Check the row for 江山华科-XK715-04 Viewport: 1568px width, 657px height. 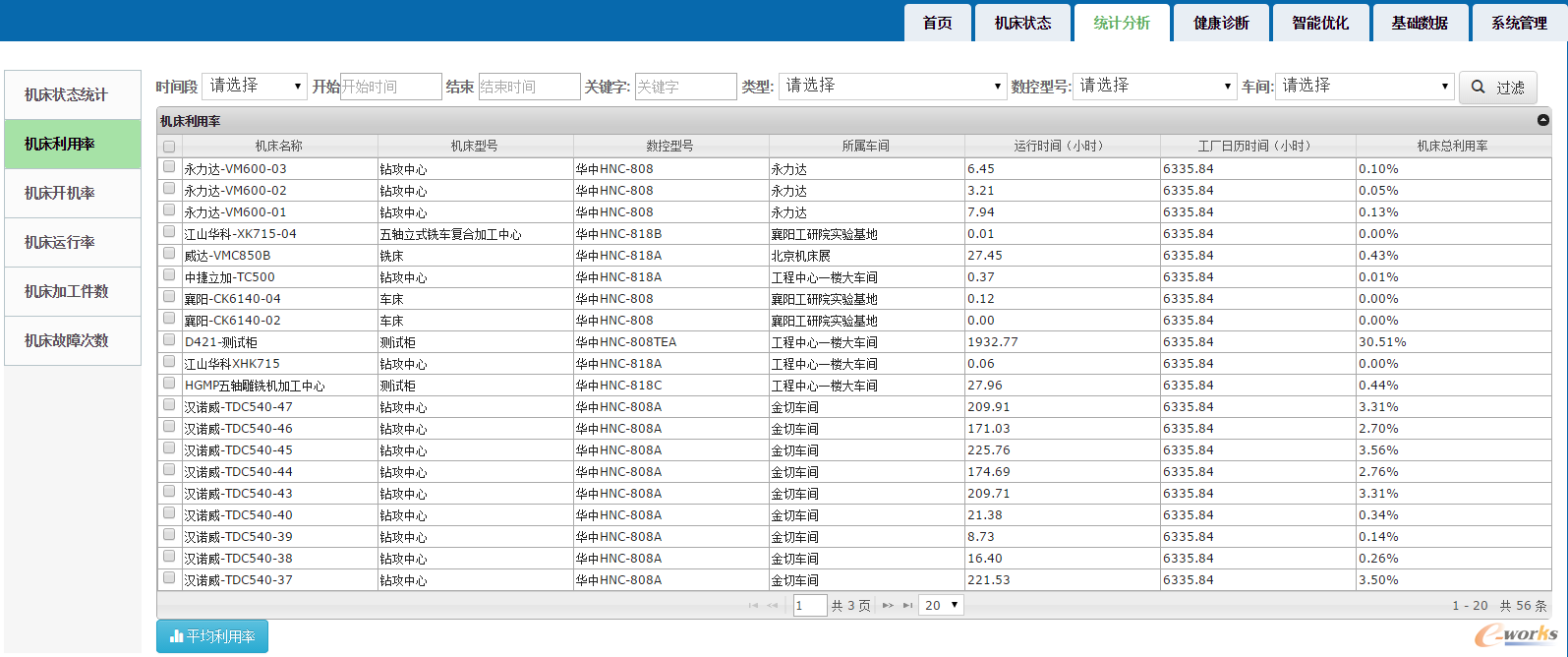coord(169,232)
